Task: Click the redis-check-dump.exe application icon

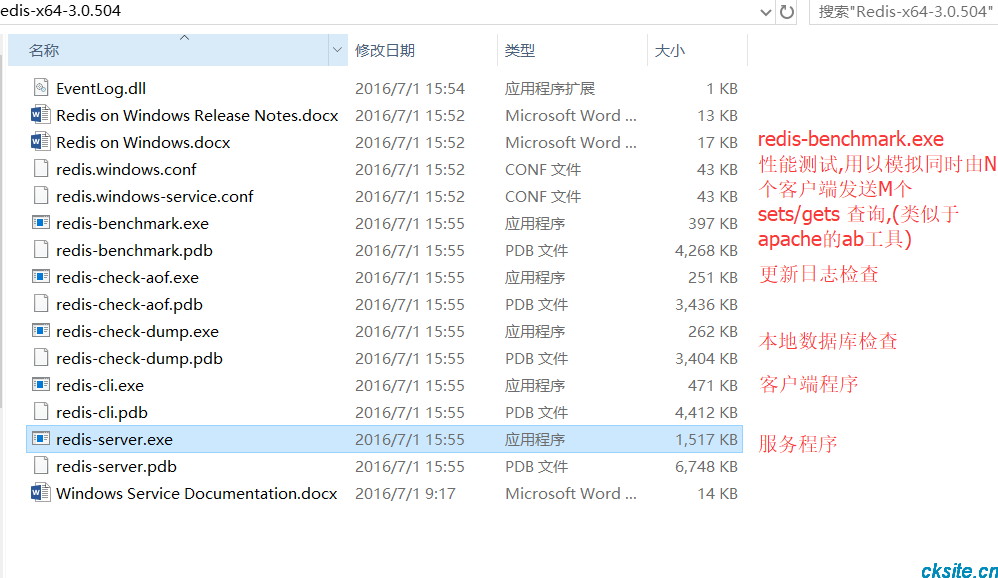Action: click(x=41, y=331)
